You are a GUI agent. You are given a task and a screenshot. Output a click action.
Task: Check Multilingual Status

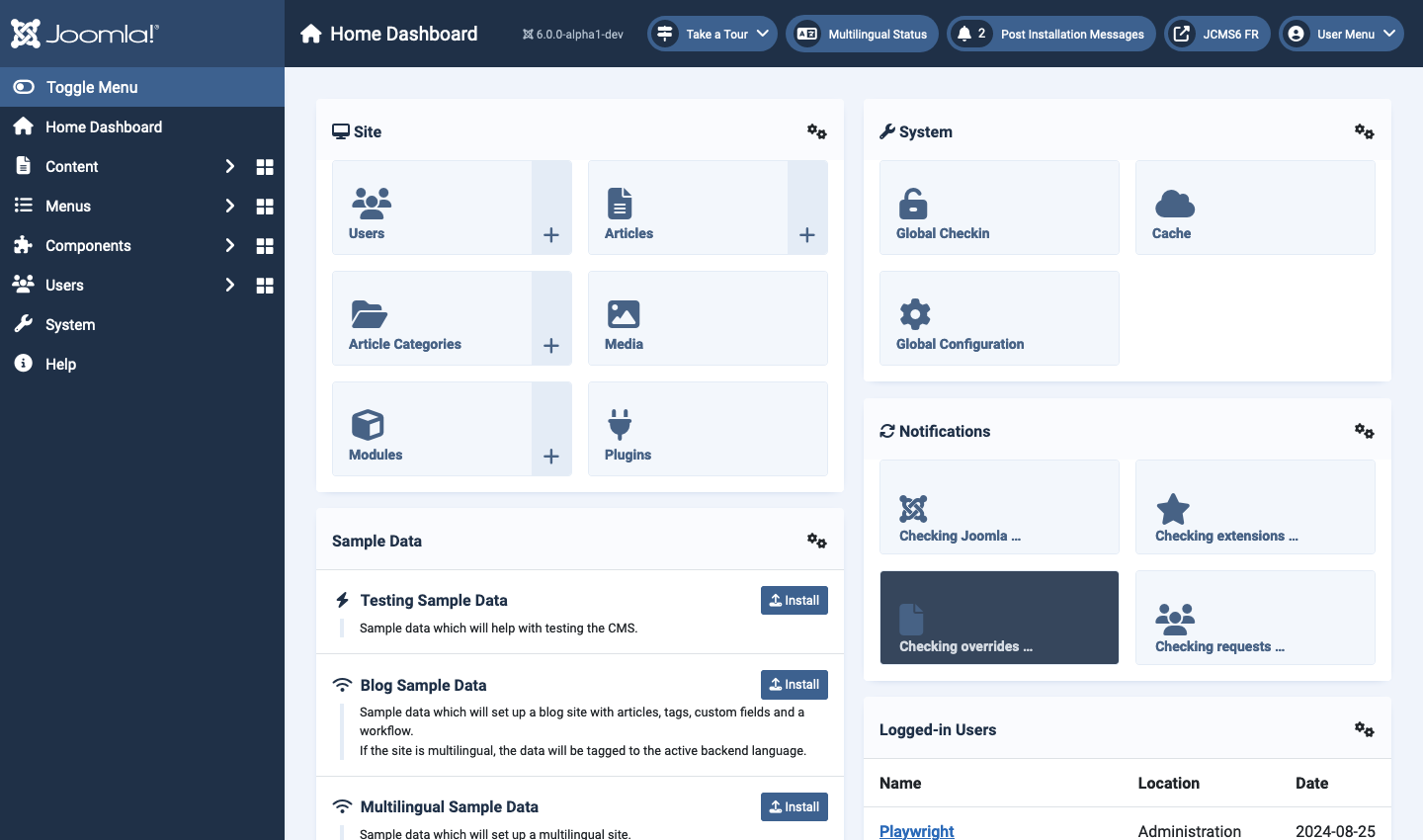pyautogui.click(x=862, y=34)
